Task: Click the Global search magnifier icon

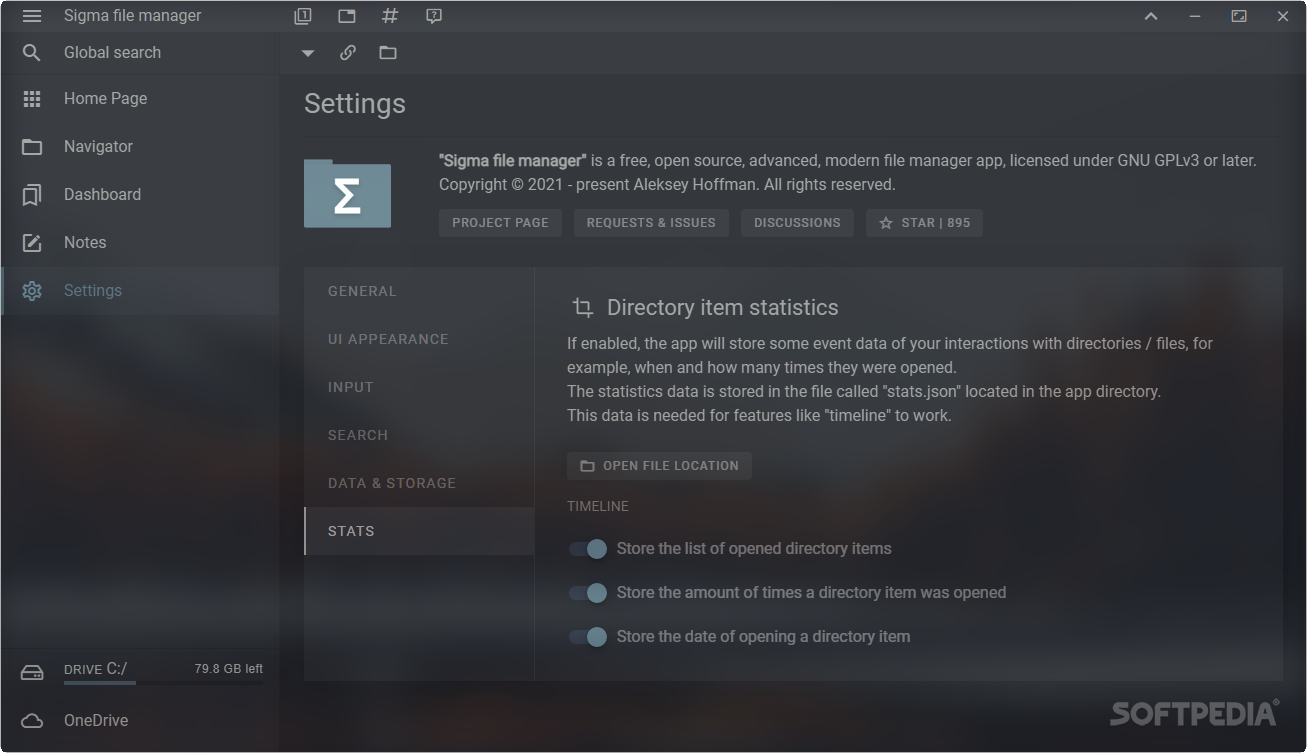Action: tap(32, 53)
